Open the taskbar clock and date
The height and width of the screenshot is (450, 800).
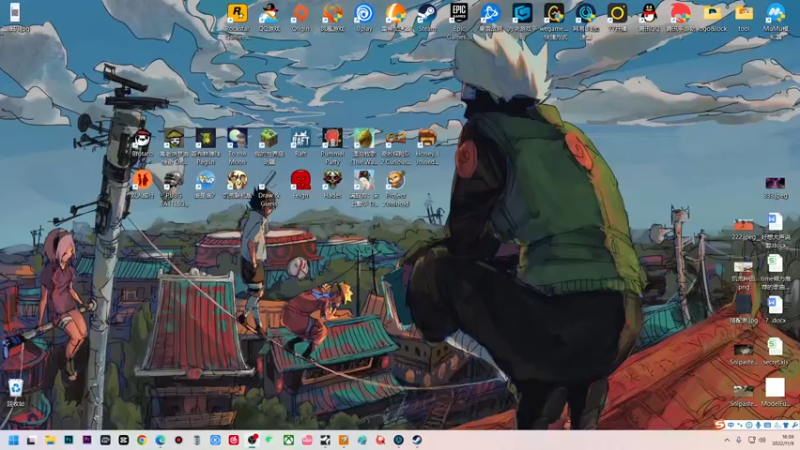pyautogui.click(x=784, y=440)
